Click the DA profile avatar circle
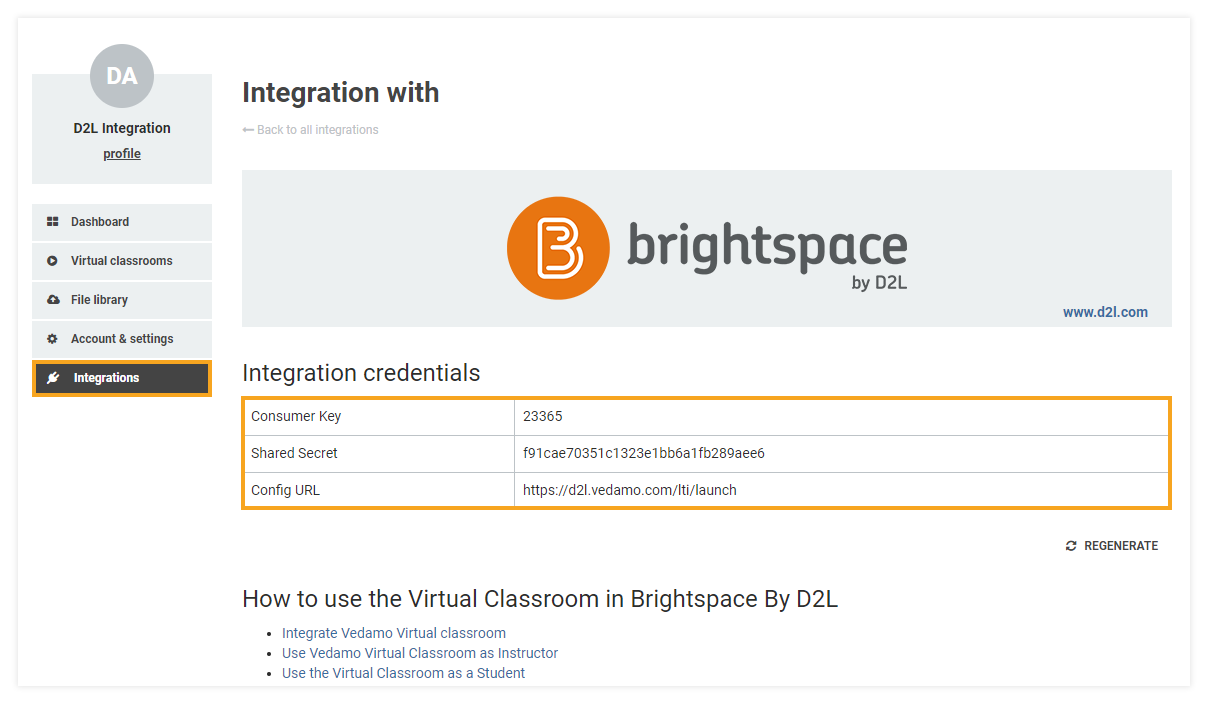 point(122,76)
